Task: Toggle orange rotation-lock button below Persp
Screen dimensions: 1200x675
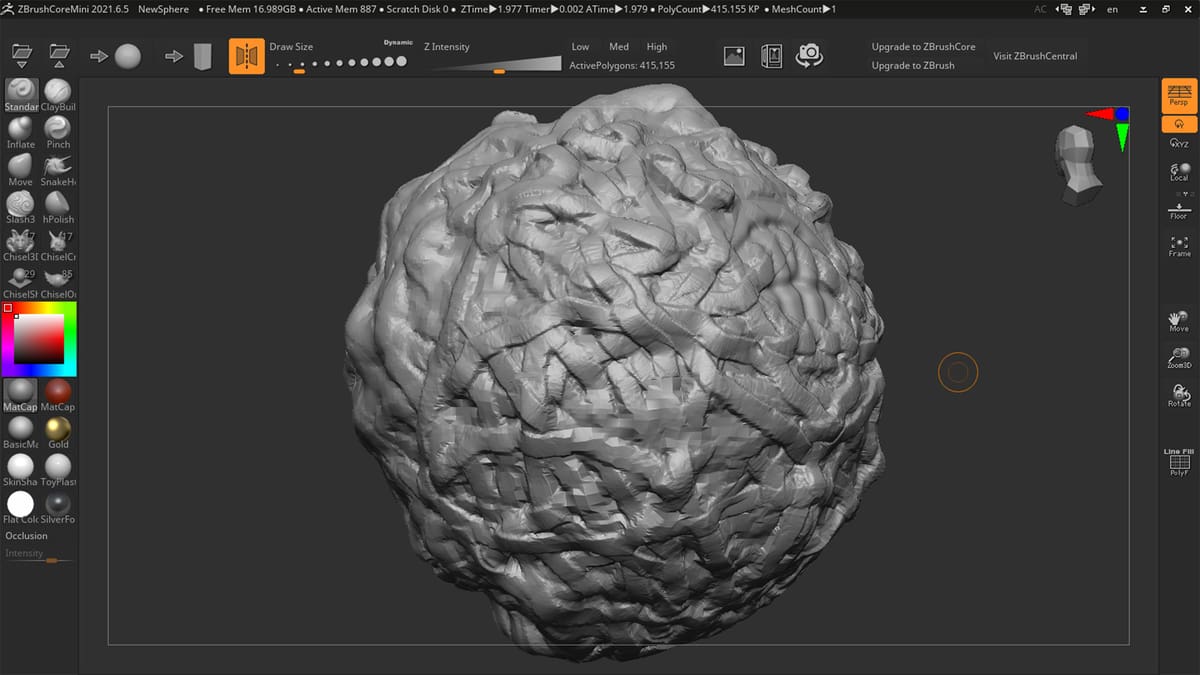Action: coord(1179,124)
